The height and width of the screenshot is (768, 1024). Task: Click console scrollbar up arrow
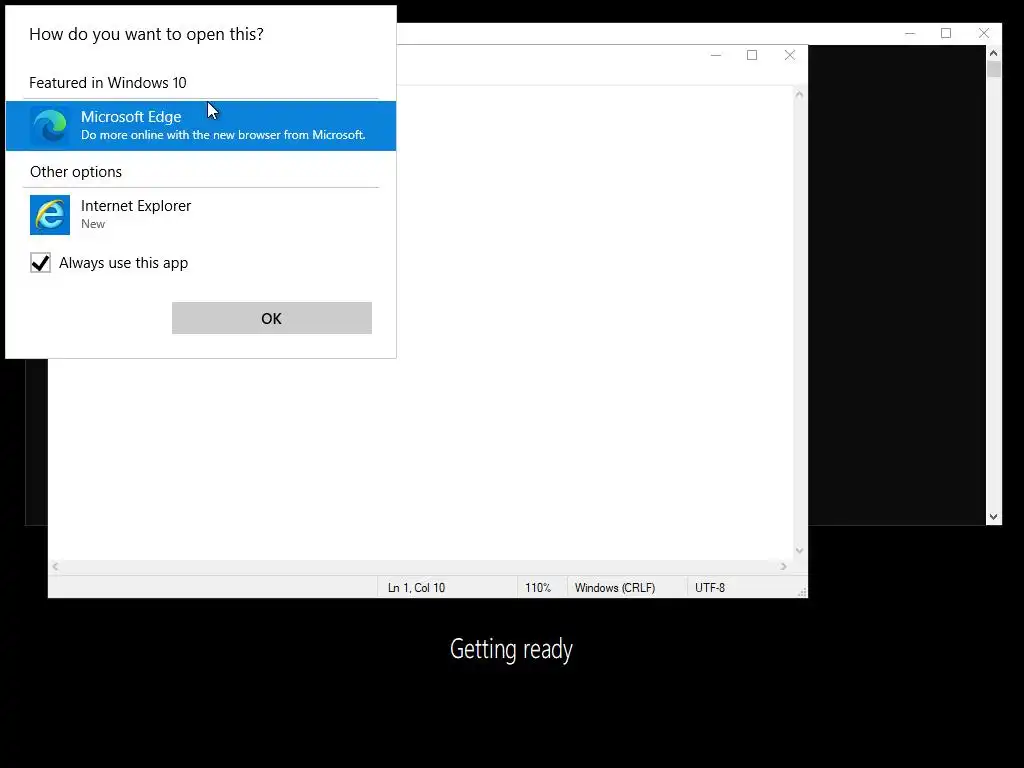[993, 53]
